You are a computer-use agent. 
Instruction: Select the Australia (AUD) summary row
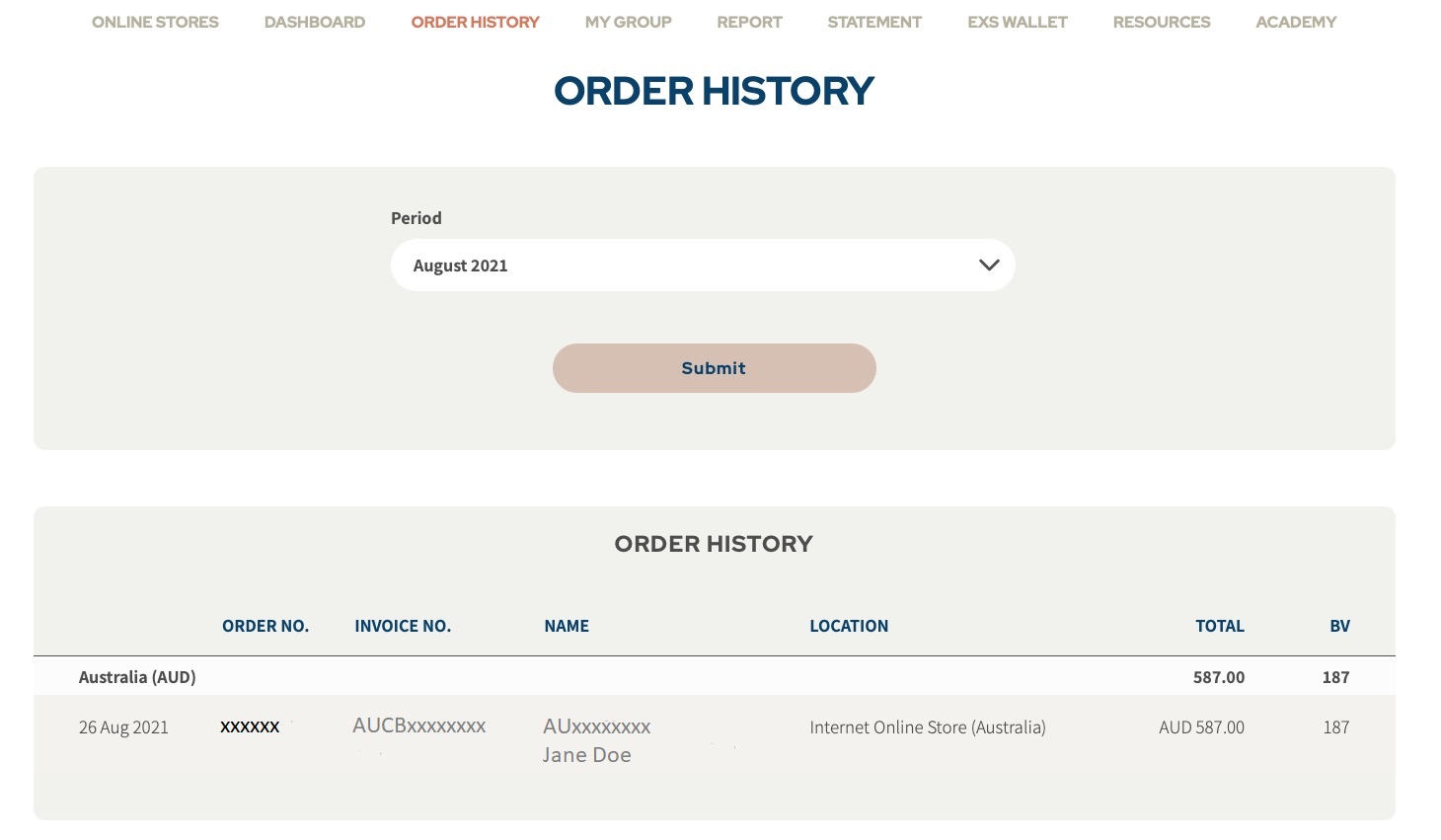[x=137, y=677]
